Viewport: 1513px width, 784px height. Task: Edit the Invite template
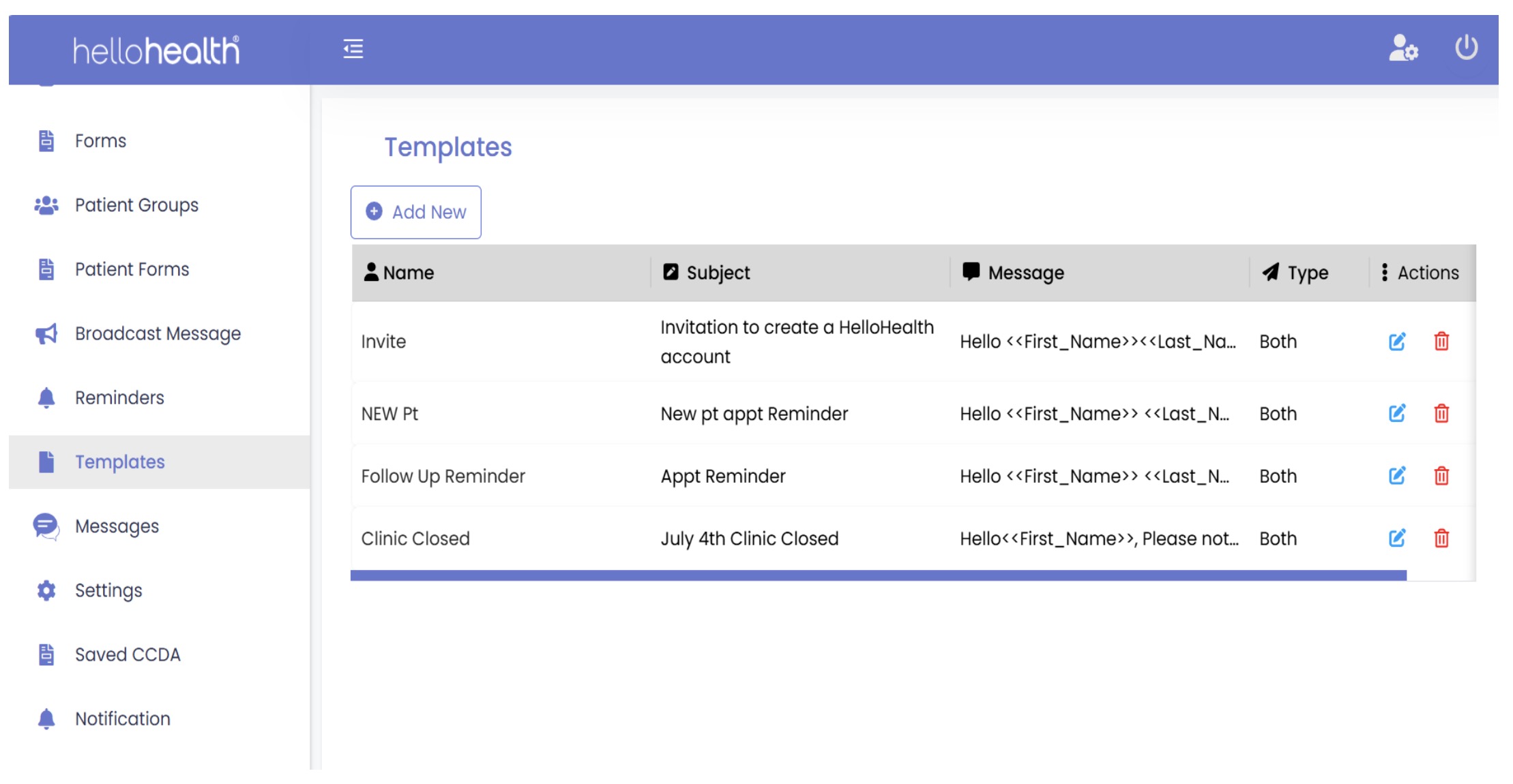coord(1396,342)
